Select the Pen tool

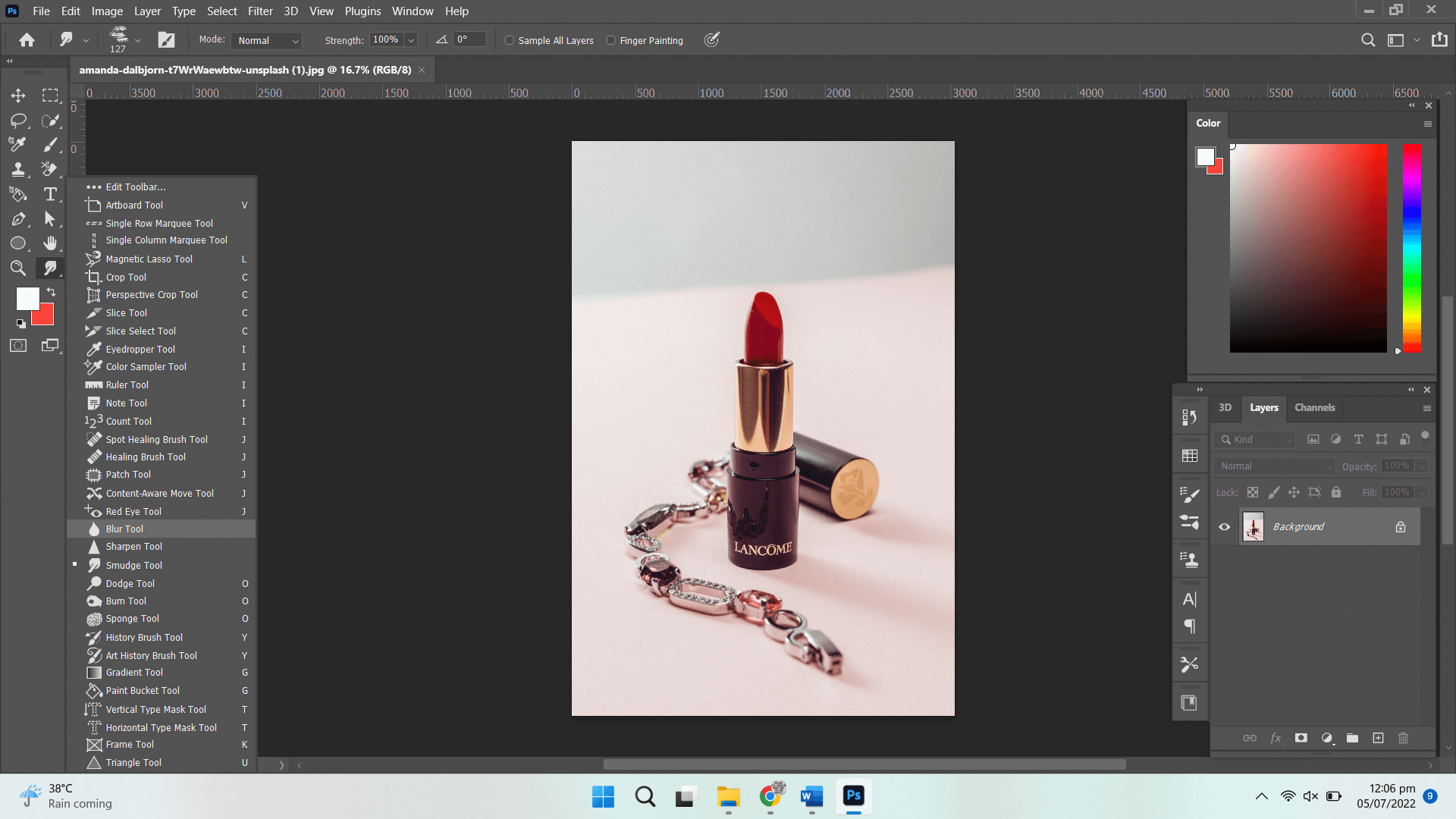click(x=18, y=219)
